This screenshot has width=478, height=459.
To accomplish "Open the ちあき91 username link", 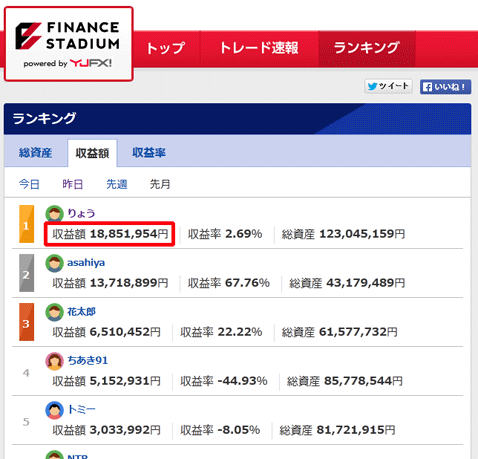I will tap(88, 360).
